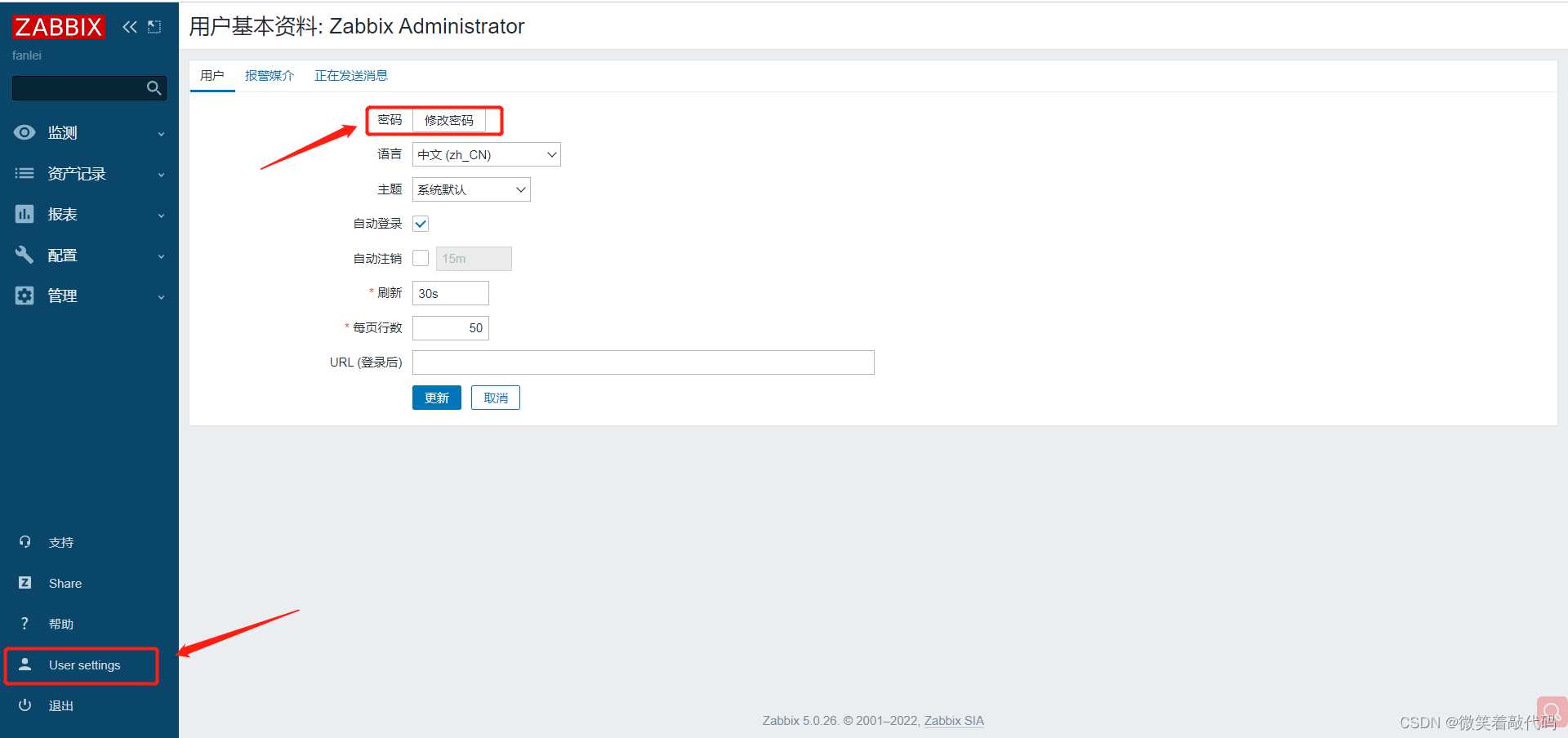The width and height of the screenshot is (1568, 738).
Task: Expand the 配置 menu chevron
Action: 161,256
